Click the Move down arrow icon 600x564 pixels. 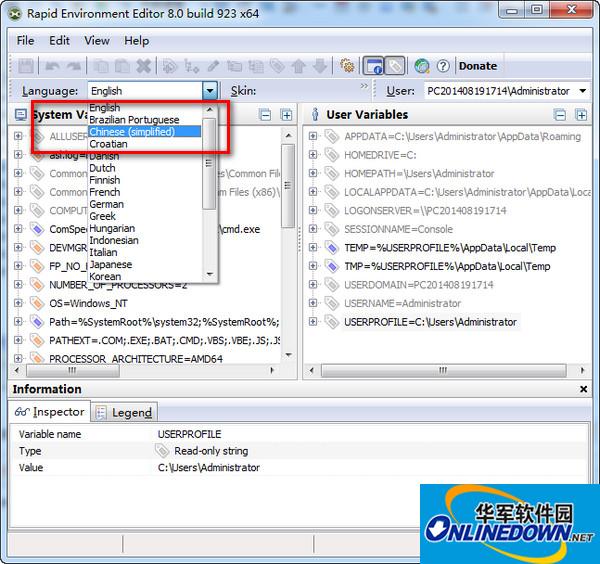click(x=320, y=66)
